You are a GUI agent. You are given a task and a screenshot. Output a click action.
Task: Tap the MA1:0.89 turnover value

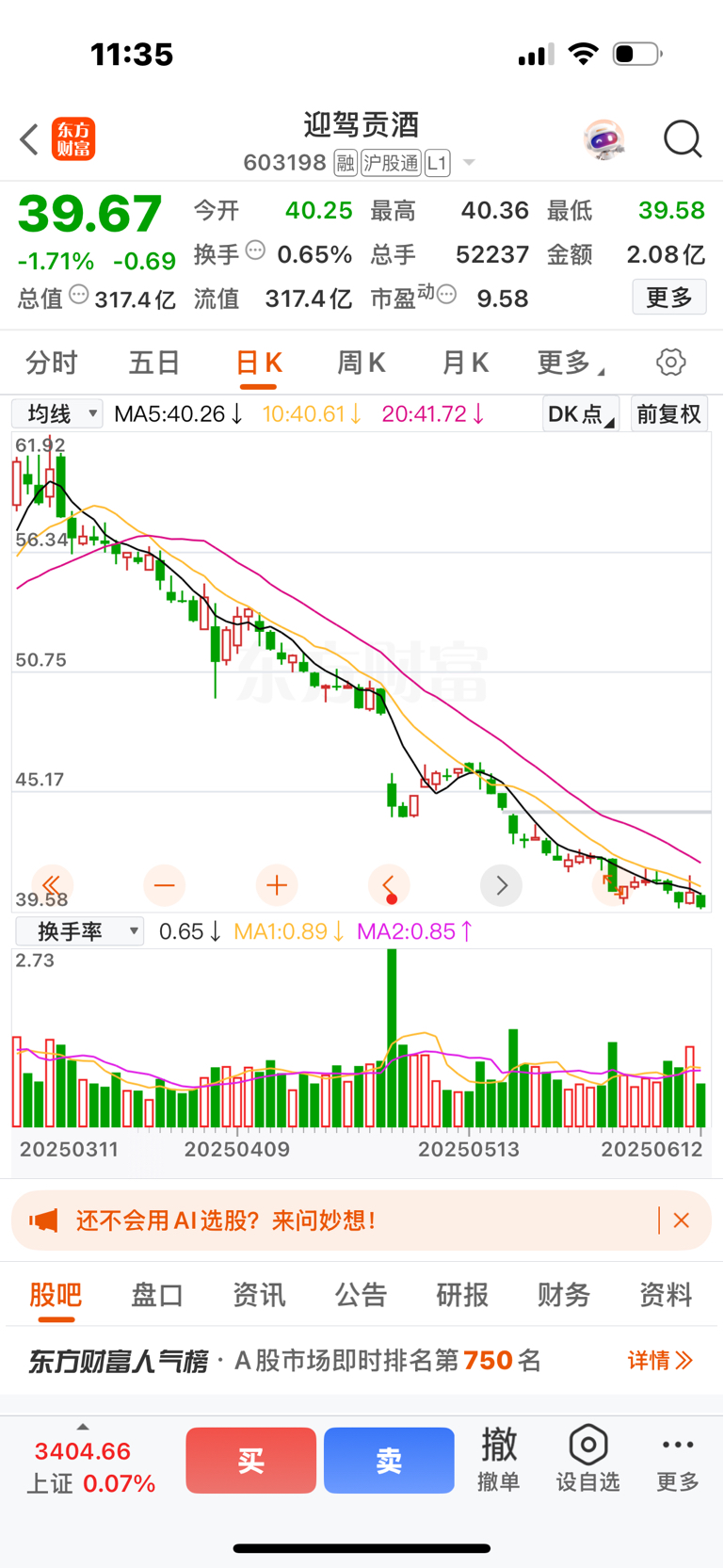point(289,931)
